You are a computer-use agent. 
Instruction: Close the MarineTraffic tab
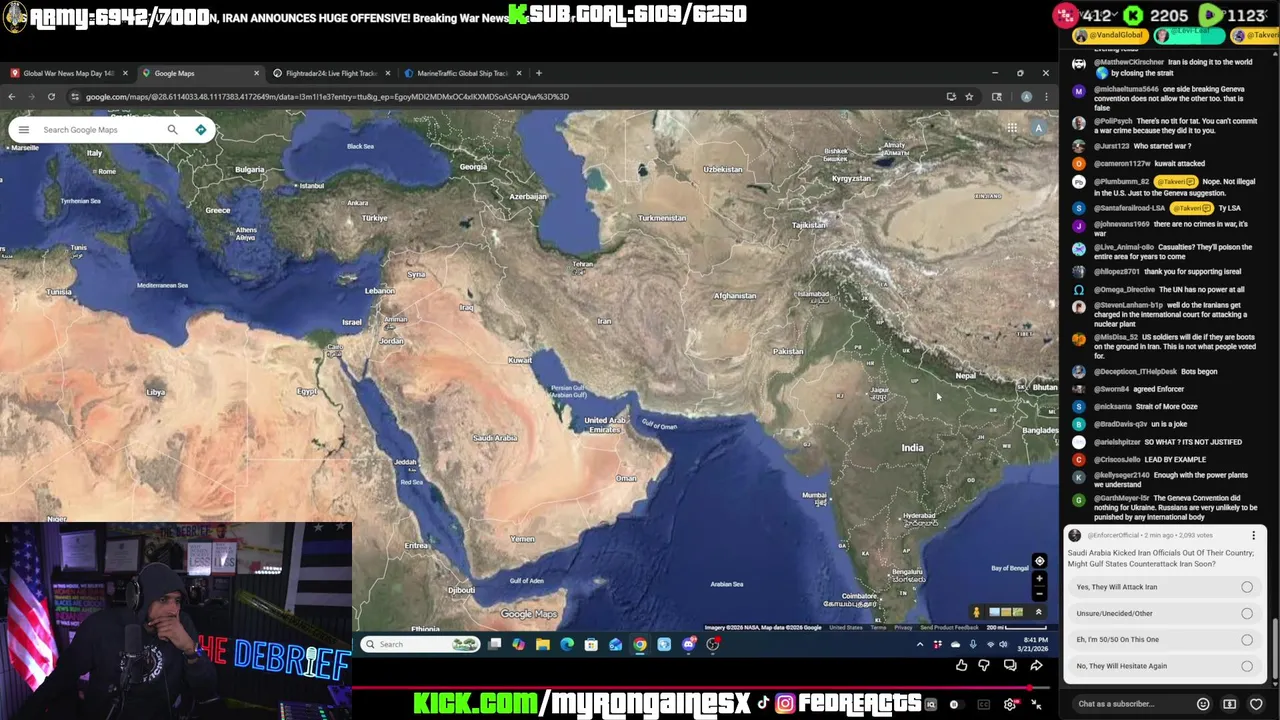[518, 73]
